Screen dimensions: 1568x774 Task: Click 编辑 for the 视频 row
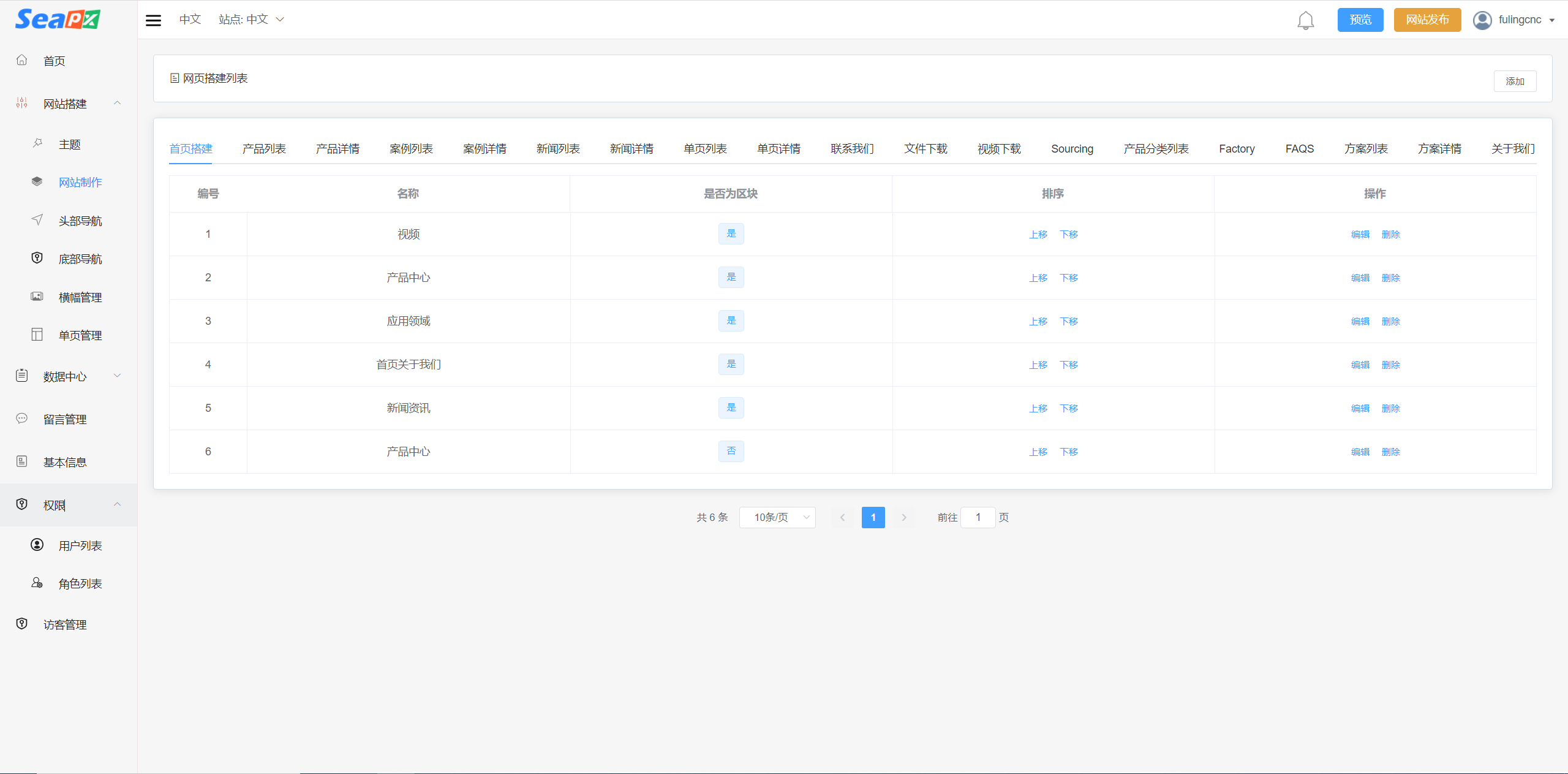pyautogui.click(x=1360, y=235)
